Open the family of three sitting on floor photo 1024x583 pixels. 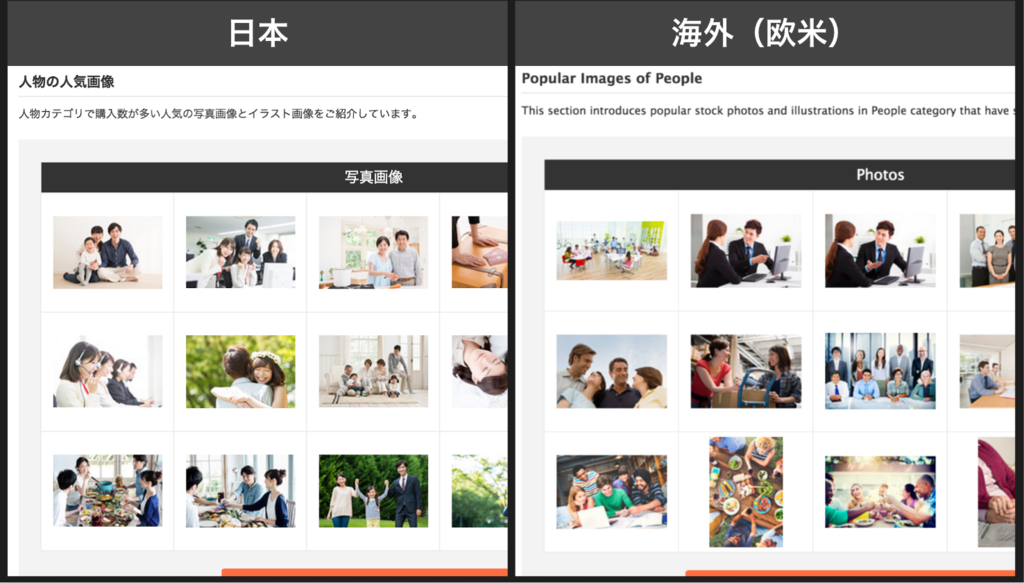click(108, 252)
